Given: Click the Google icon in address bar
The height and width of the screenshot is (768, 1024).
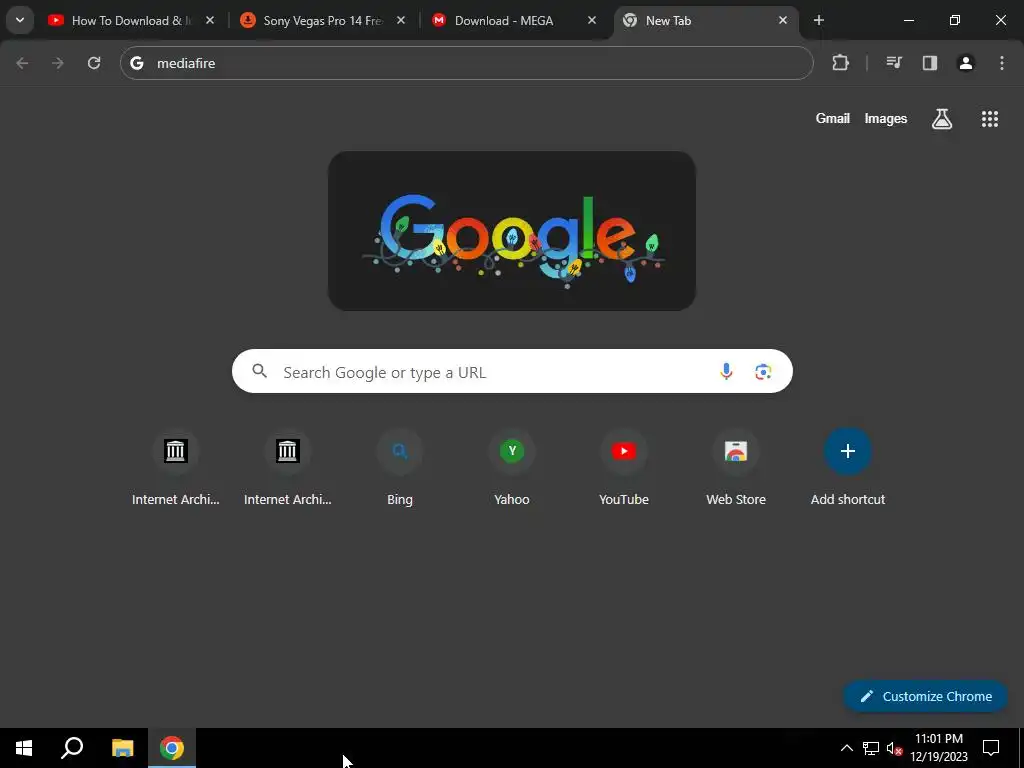Looking at the screenshot, I should click(x=136, y=63).
